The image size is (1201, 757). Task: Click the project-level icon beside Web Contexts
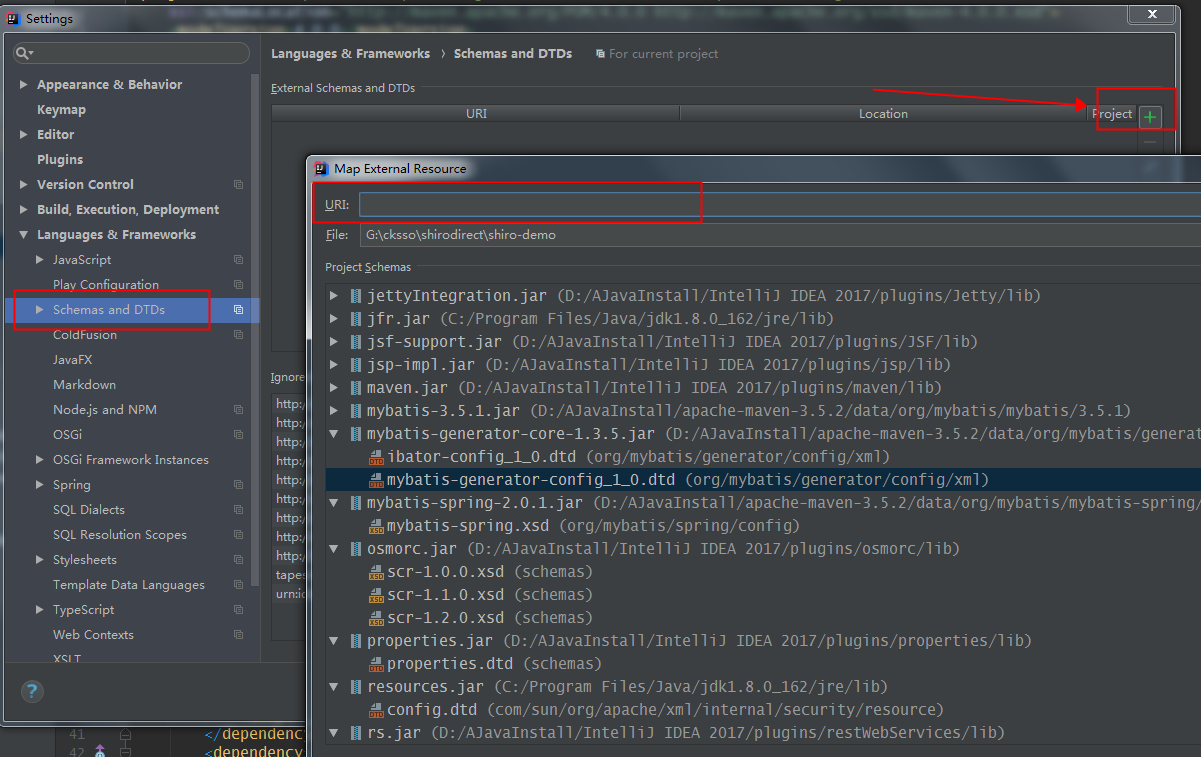click(x=238, y=635)
